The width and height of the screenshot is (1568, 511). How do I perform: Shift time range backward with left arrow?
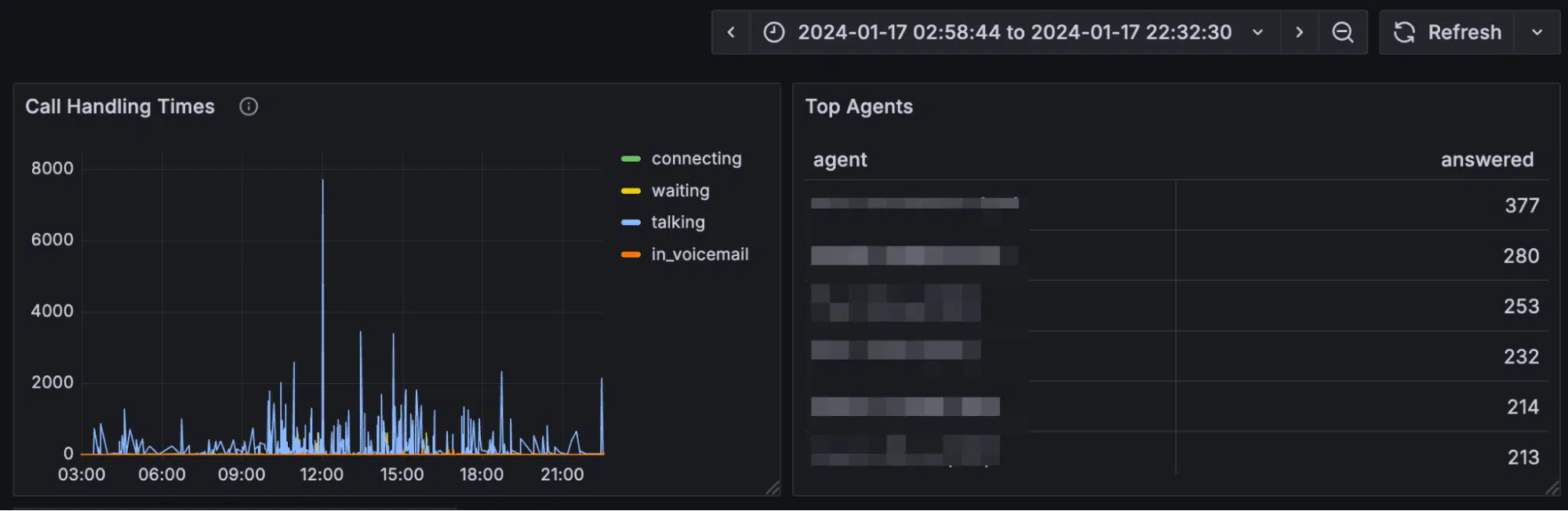coord(731,32)
